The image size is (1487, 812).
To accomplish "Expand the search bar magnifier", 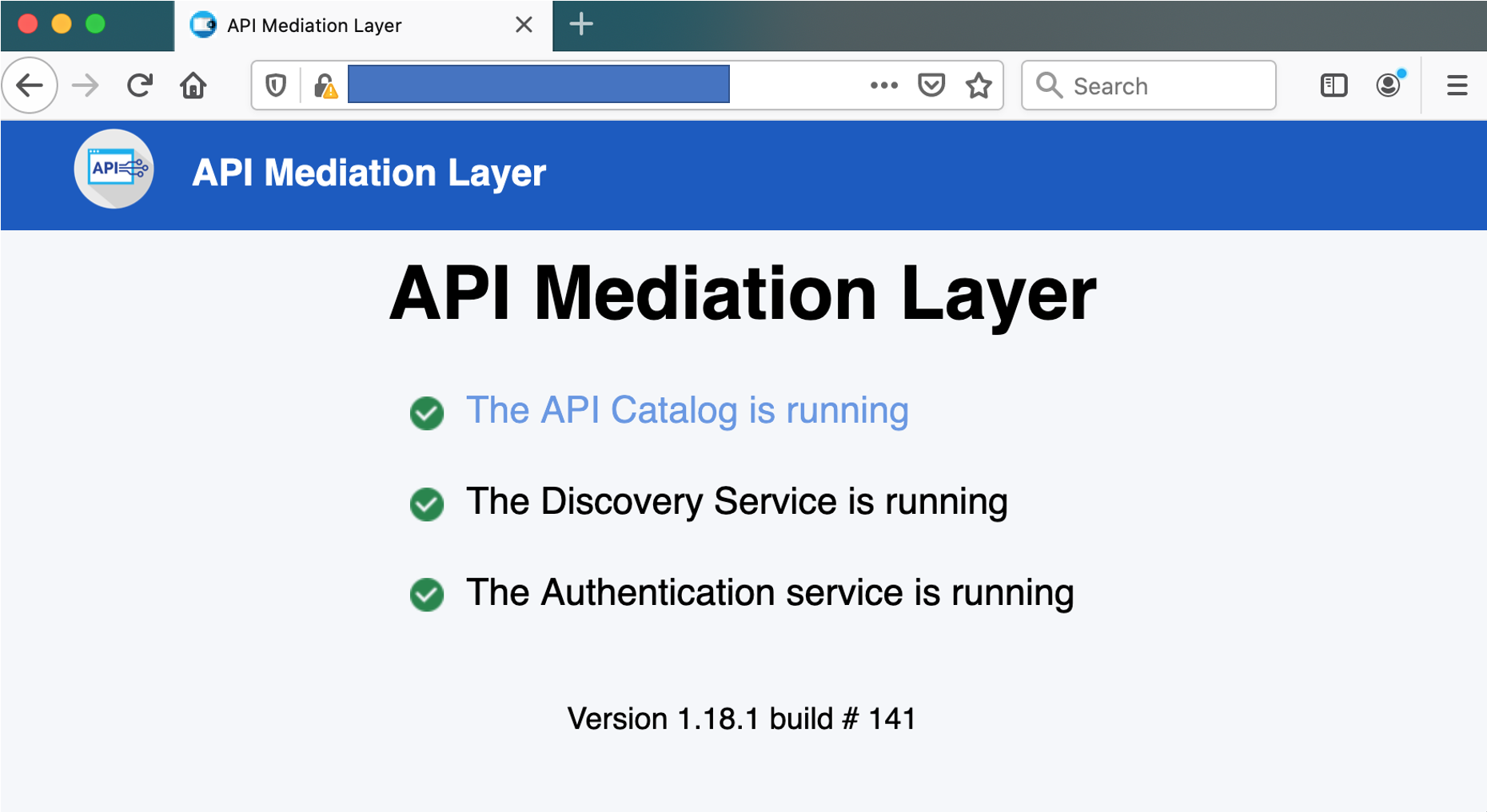I will coord(1050,86).
